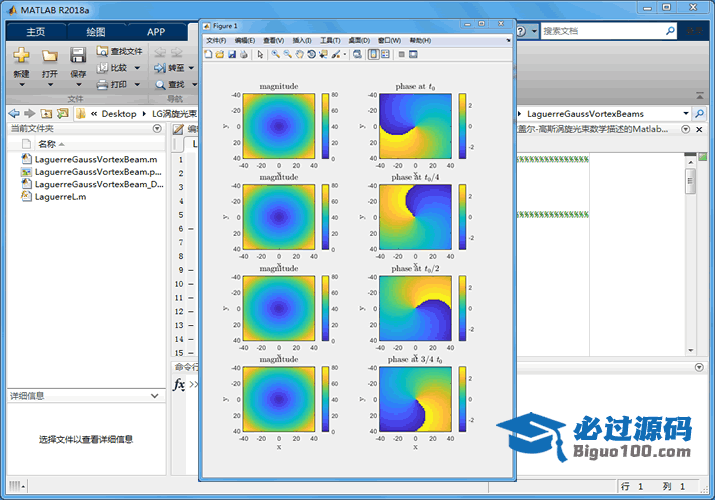Click the 保存 save icon in ribbon
This screenshot has width=715, height=500.
click(78, 56)
